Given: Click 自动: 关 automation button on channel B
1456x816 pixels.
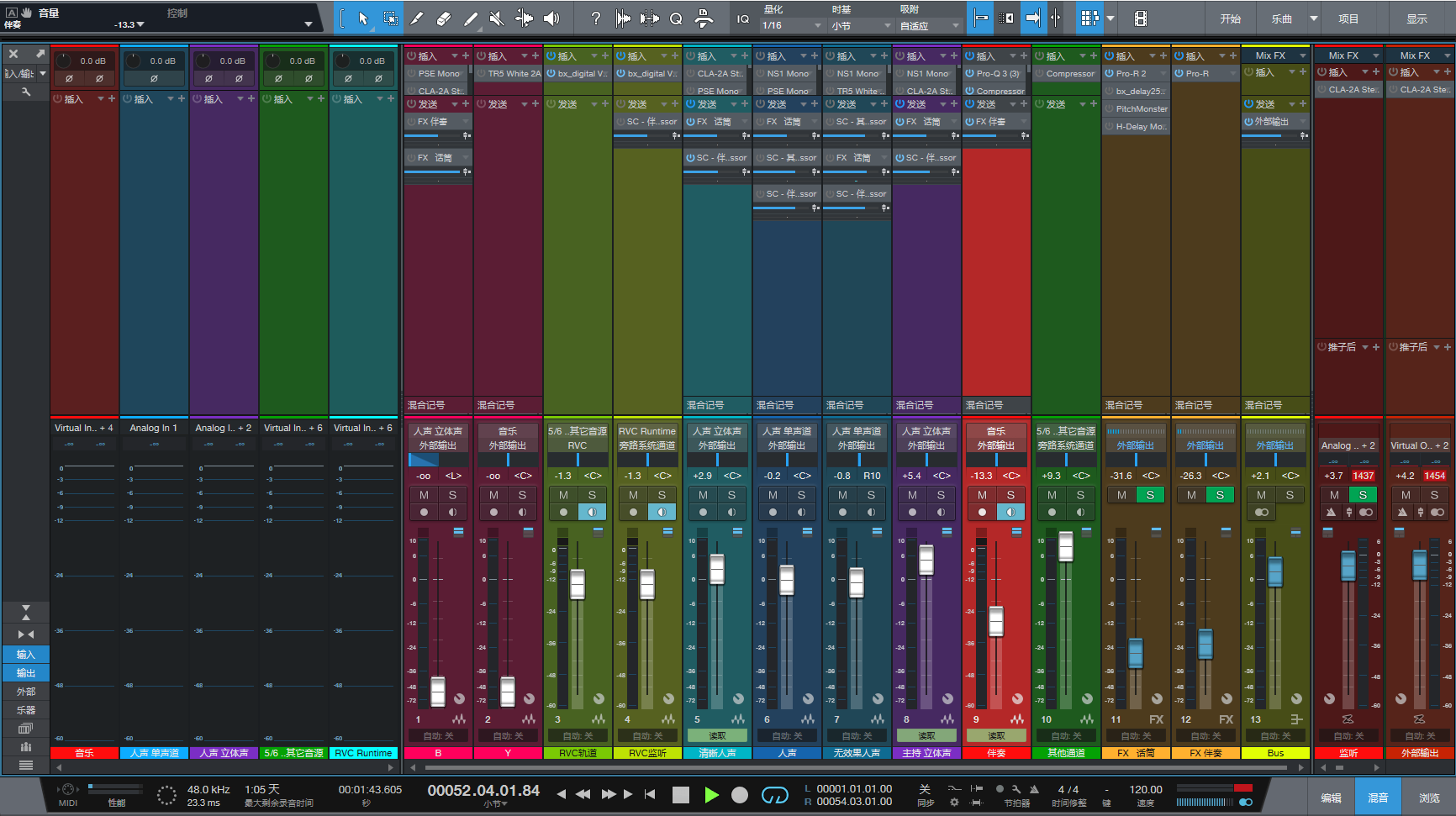Looking at the screenshot, I should 438,735.
